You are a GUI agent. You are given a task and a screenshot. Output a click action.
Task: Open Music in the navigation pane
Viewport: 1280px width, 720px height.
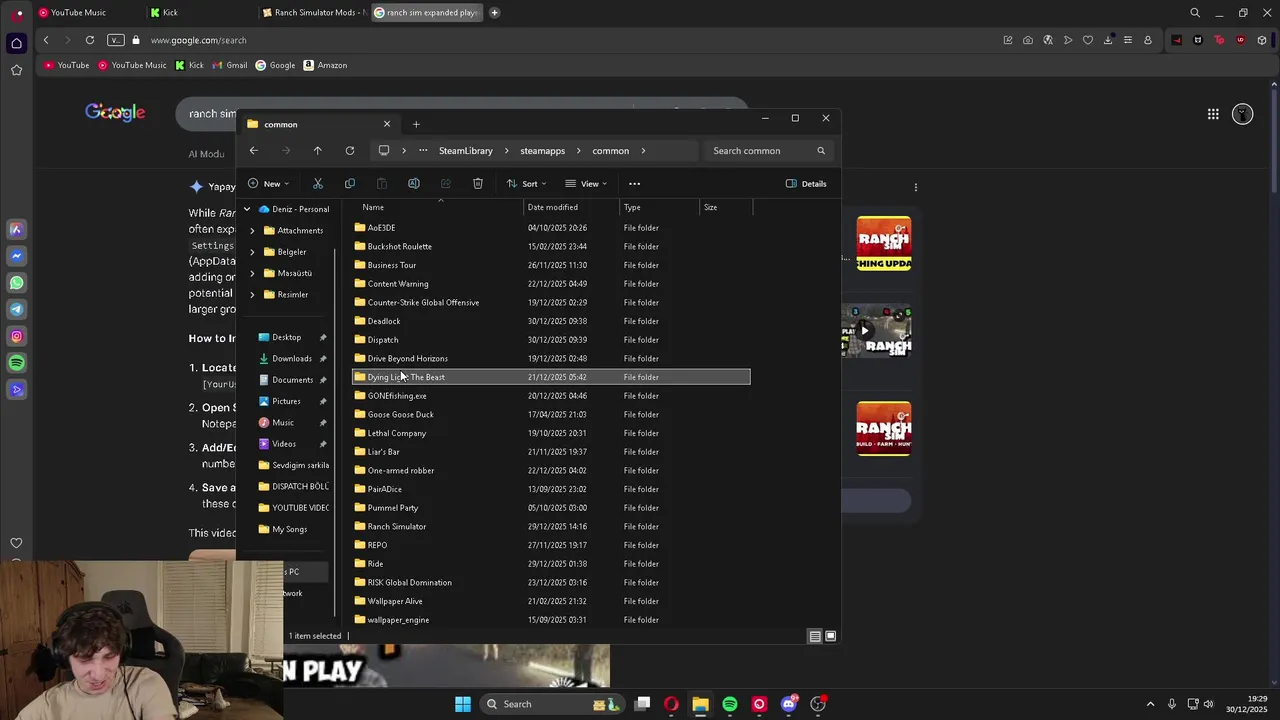283,422
